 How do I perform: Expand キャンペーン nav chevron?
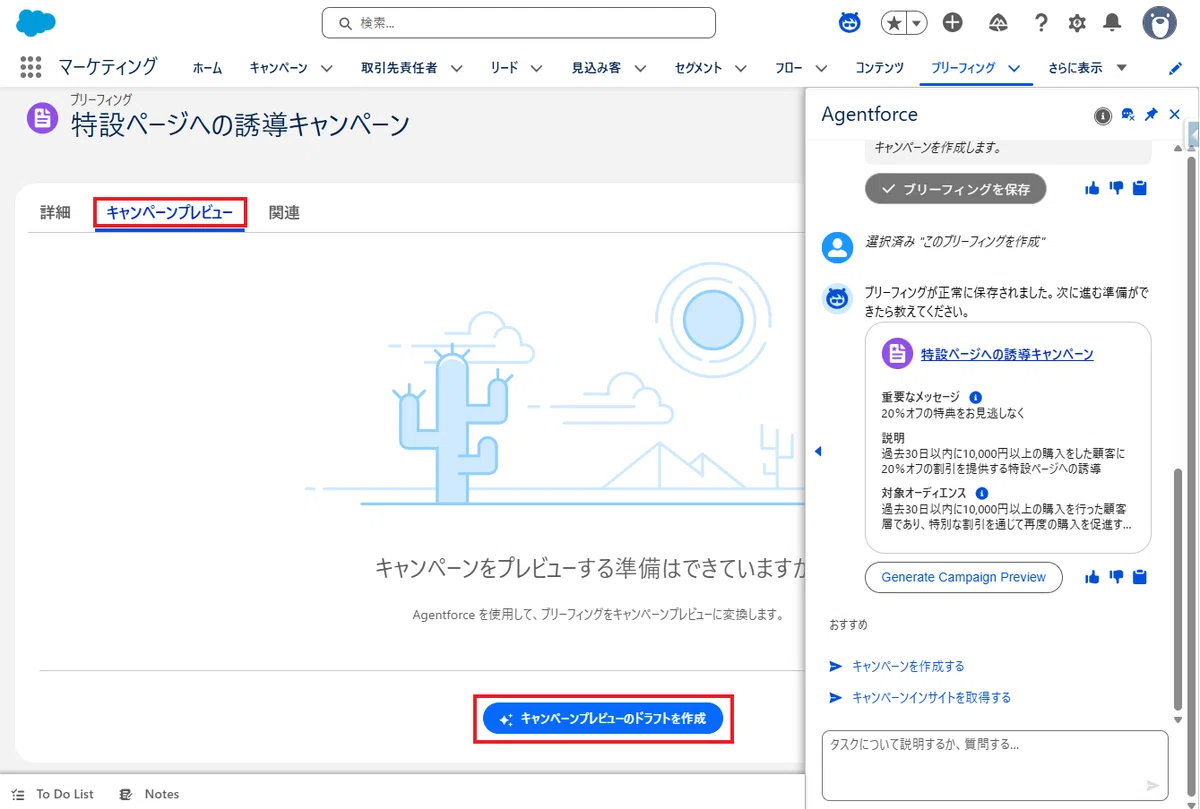[326, 68]
